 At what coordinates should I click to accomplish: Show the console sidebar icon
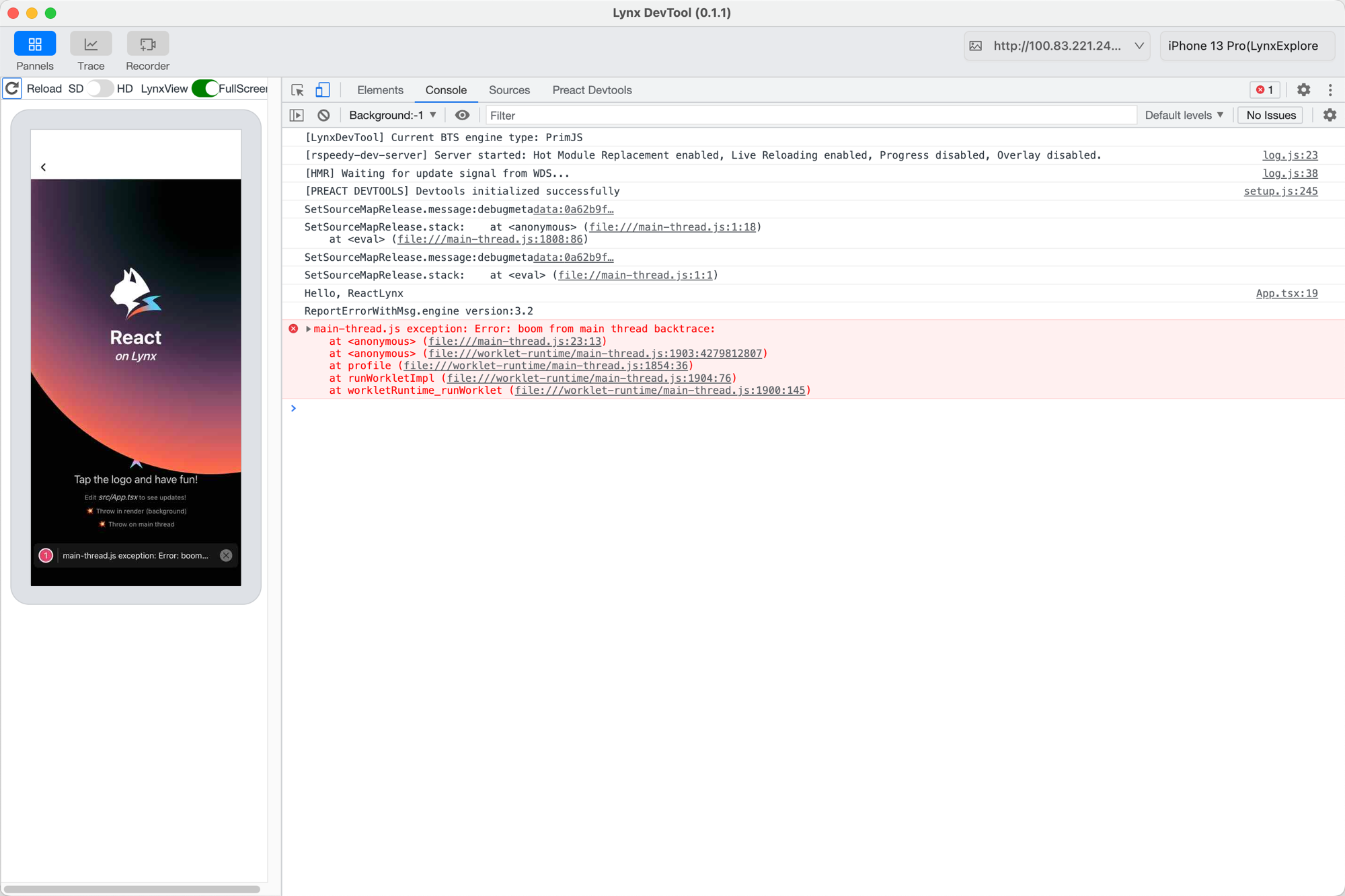(x=297, y=116)
